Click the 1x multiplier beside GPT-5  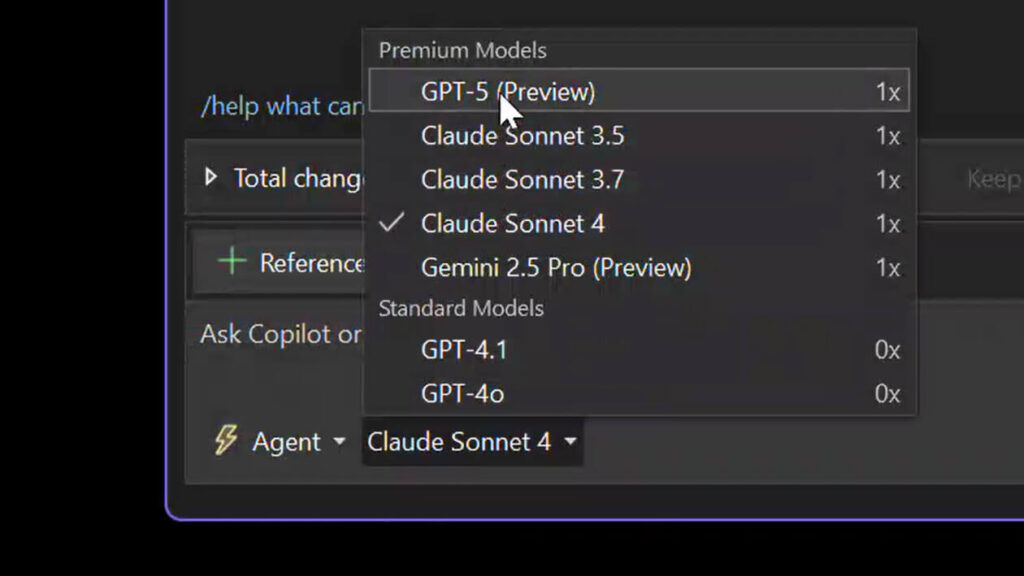click(889, 91)
